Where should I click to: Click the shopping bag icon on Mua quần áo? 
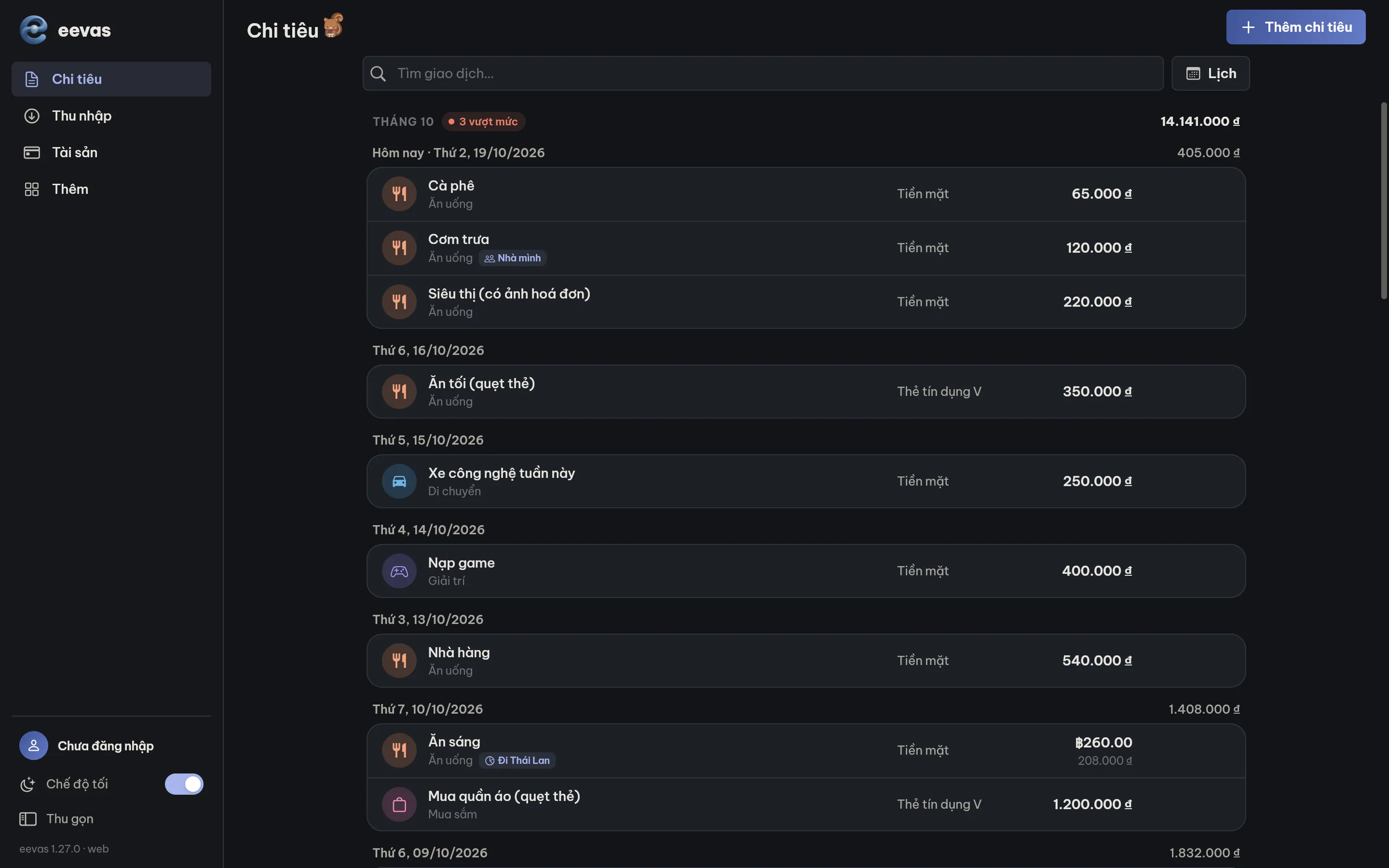[399, 804]
